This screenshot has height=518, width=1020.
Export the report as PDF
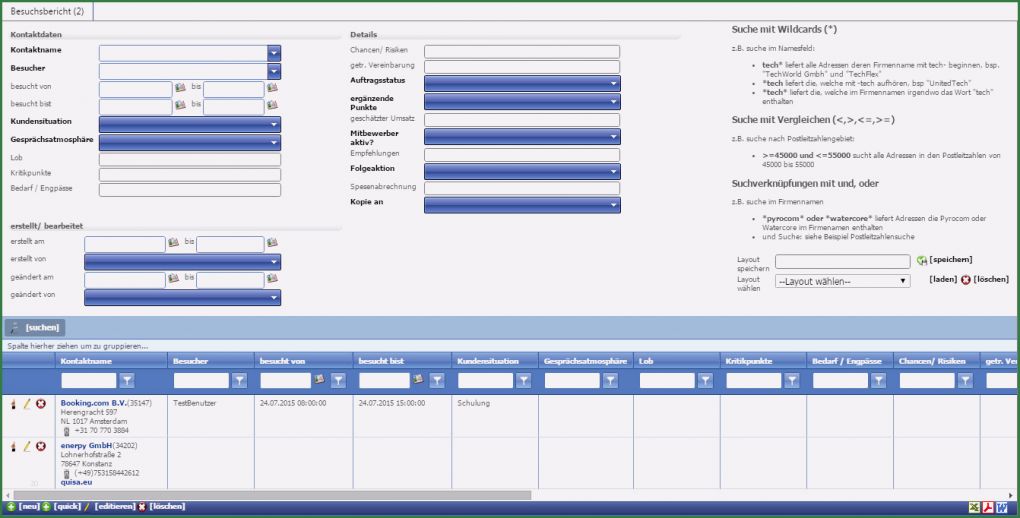[x=989, y=507]
